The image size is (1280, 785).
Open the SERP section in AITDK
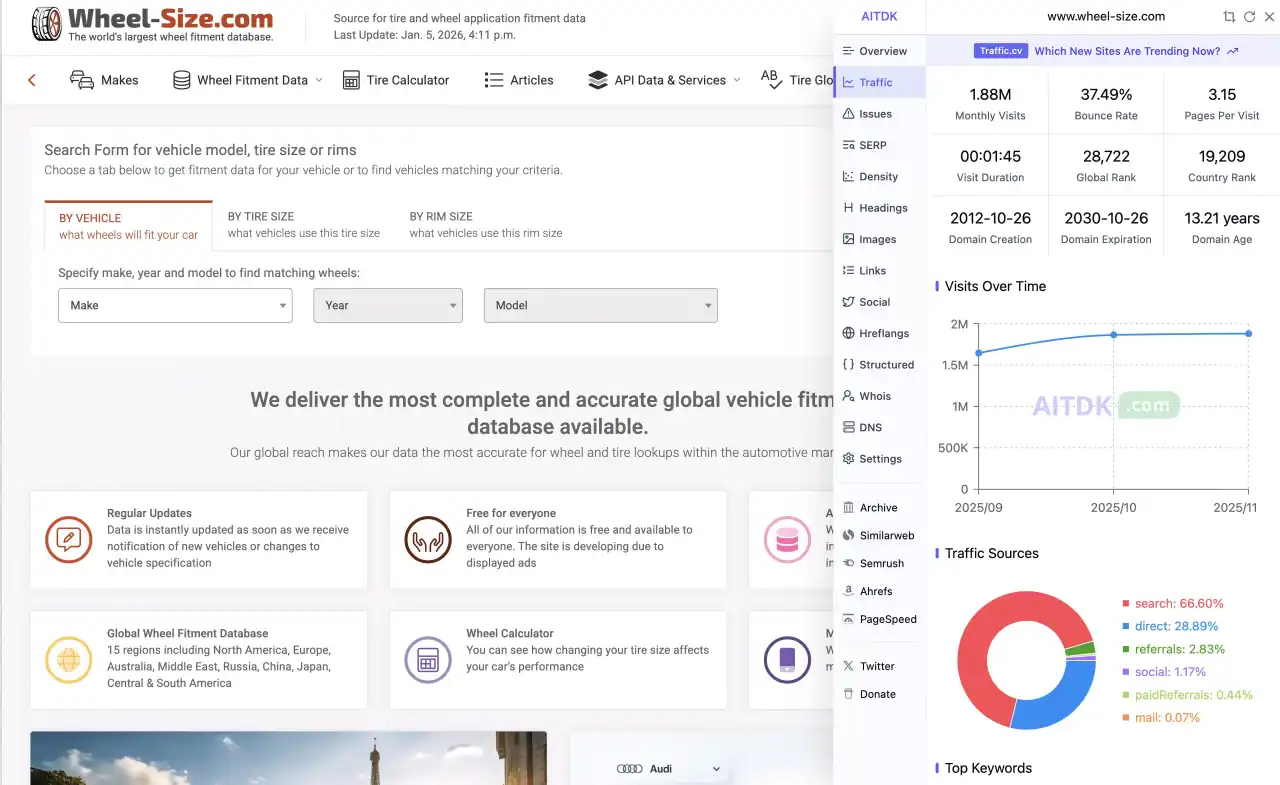pos(879,145)
